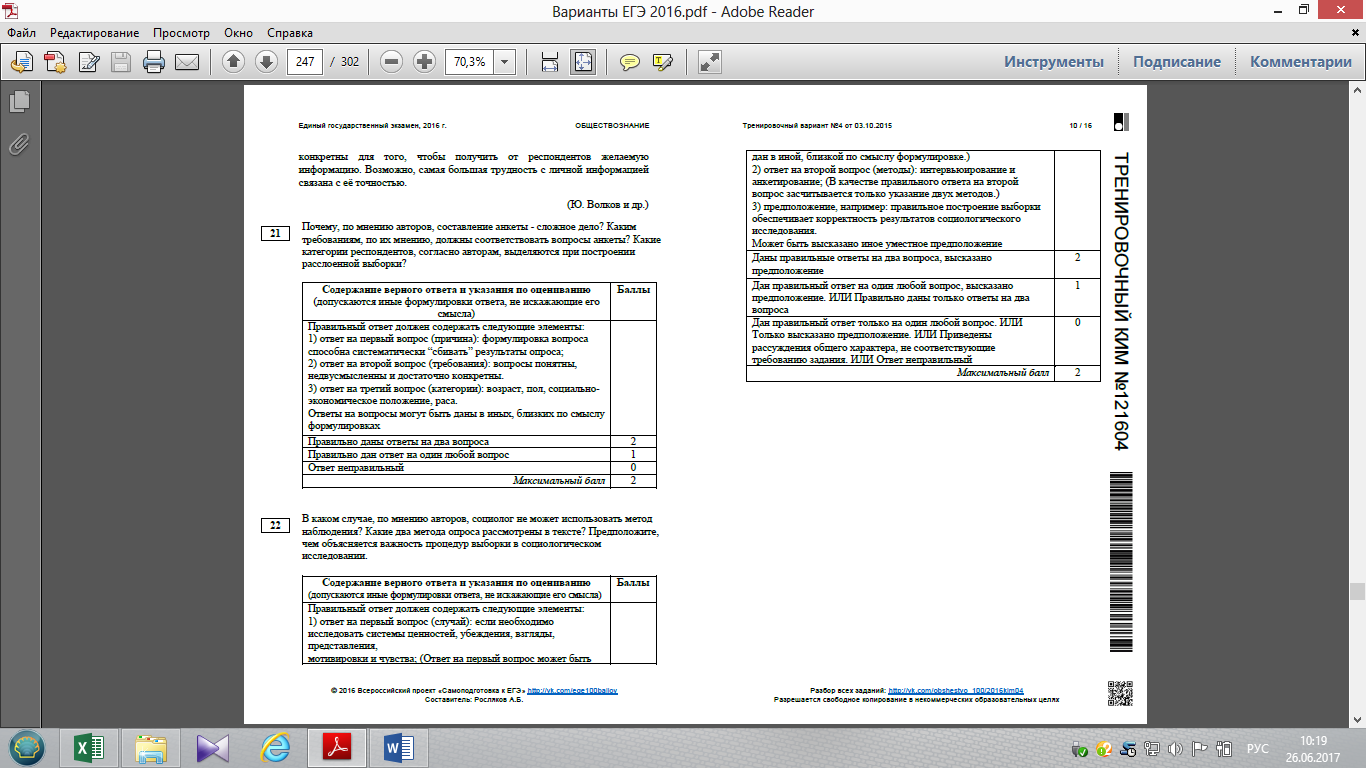Click question number 22 box
Viewport: 1366px width, 768px height.
pos(275,526)
